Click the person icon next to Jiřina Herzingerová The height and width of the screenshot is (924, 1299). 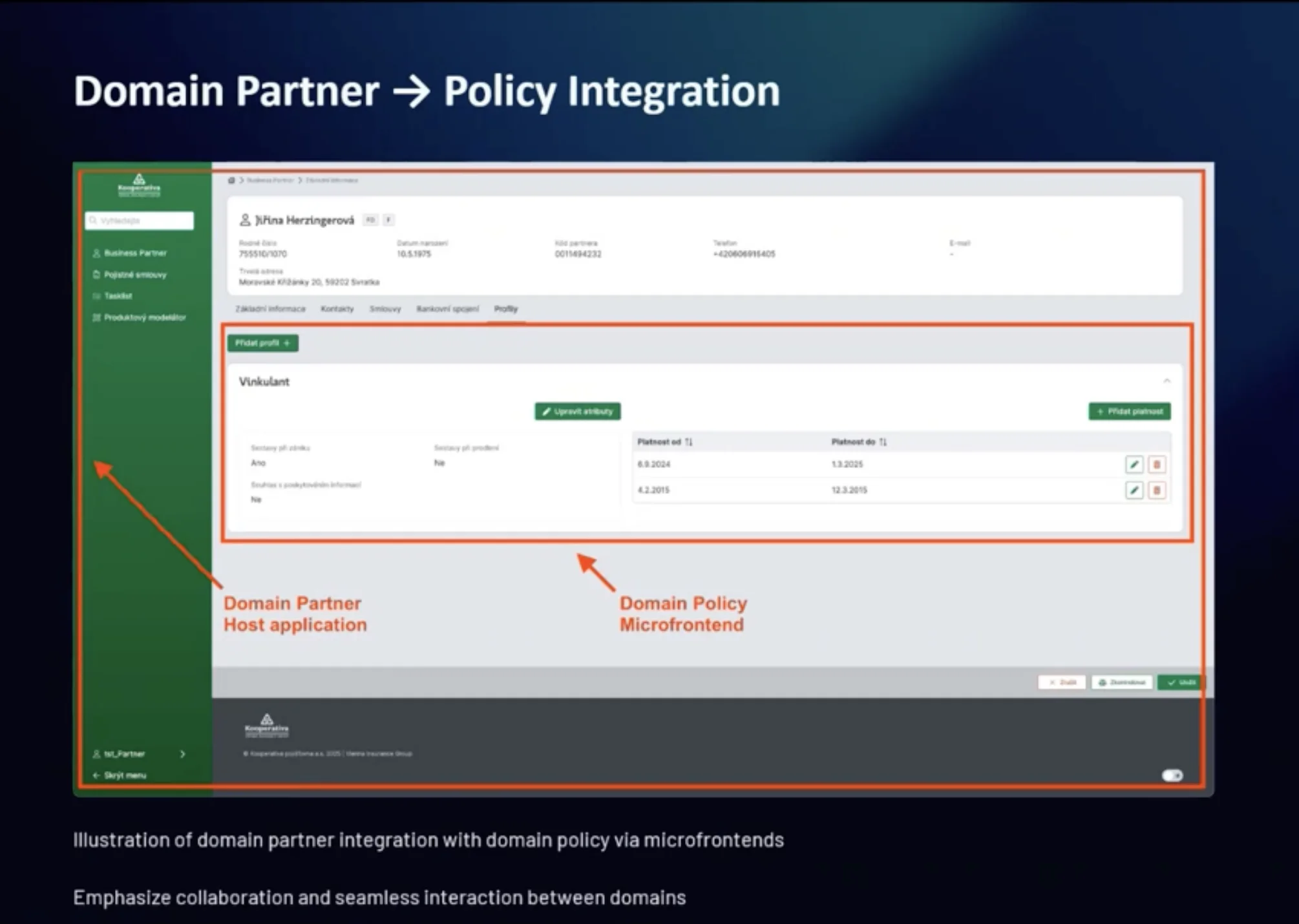245,220
